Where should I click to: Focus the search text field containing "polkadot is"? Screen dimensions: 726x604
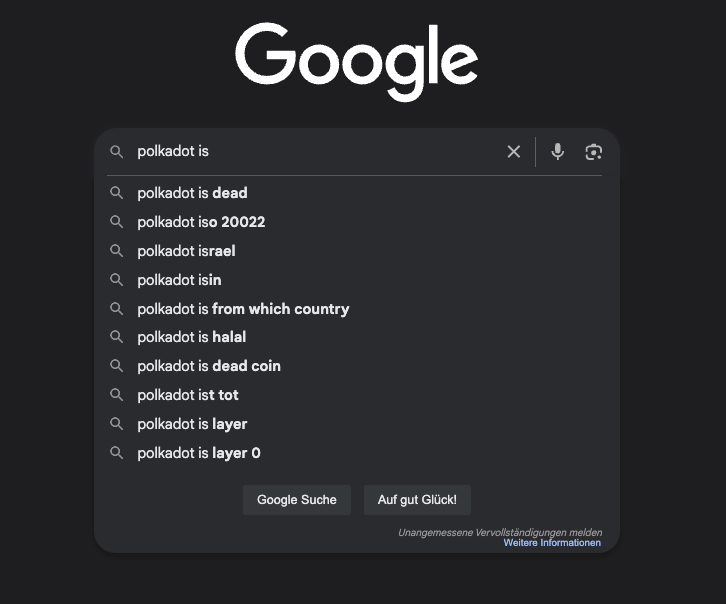tap(310, 151)
